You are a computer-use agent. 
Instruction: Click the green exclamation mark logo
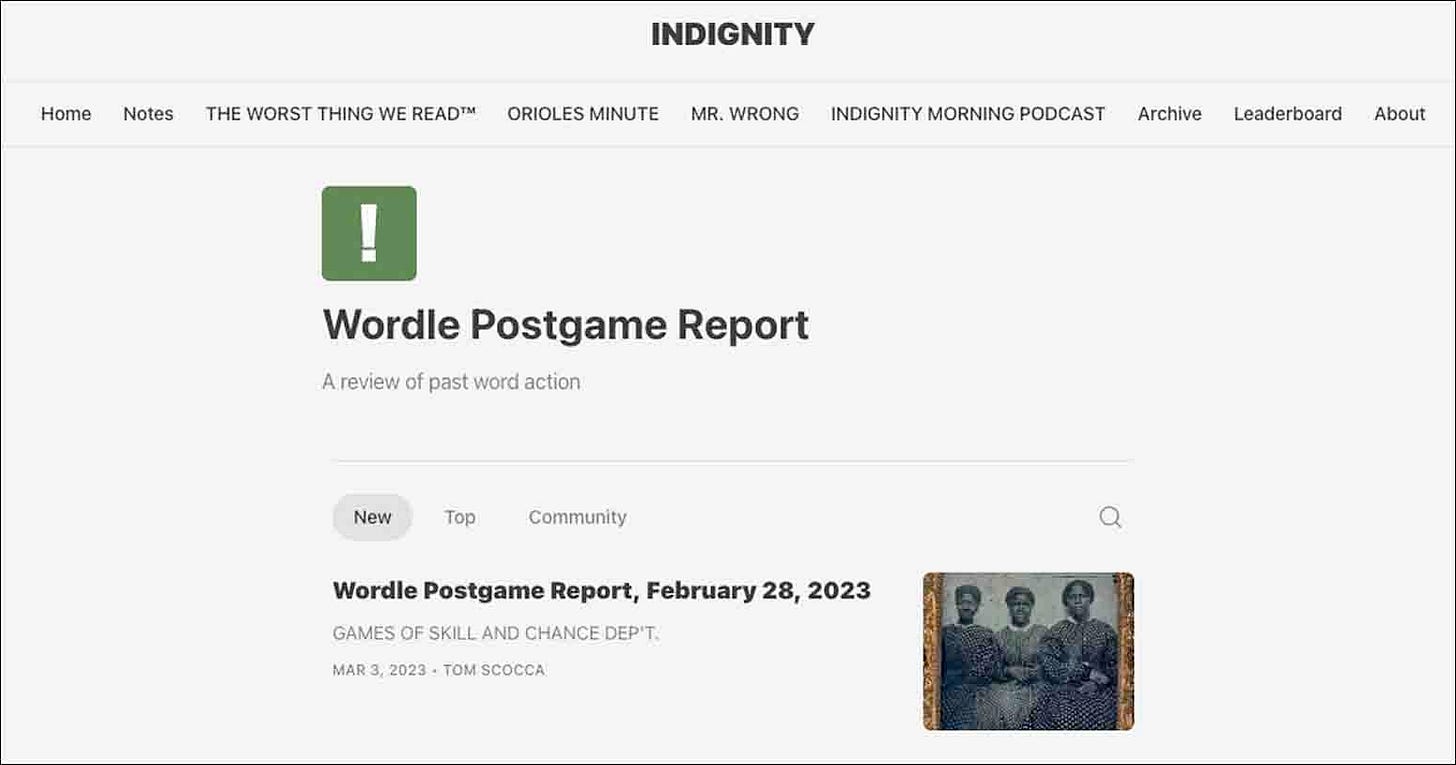pyautogui.click(x=369, y=233)
